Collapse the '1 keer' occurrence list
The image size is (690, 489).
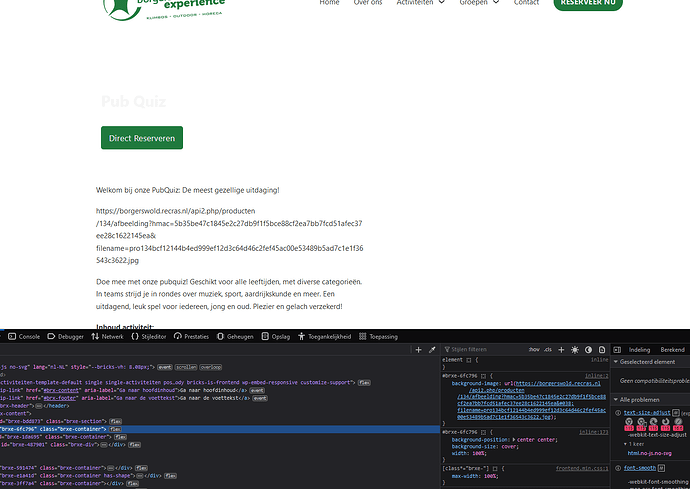[x=626, y=444]
